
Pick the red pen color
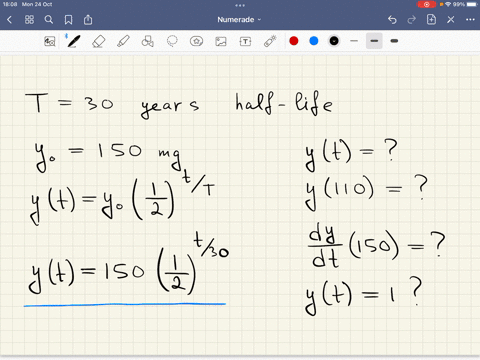(x=294, y=41)
